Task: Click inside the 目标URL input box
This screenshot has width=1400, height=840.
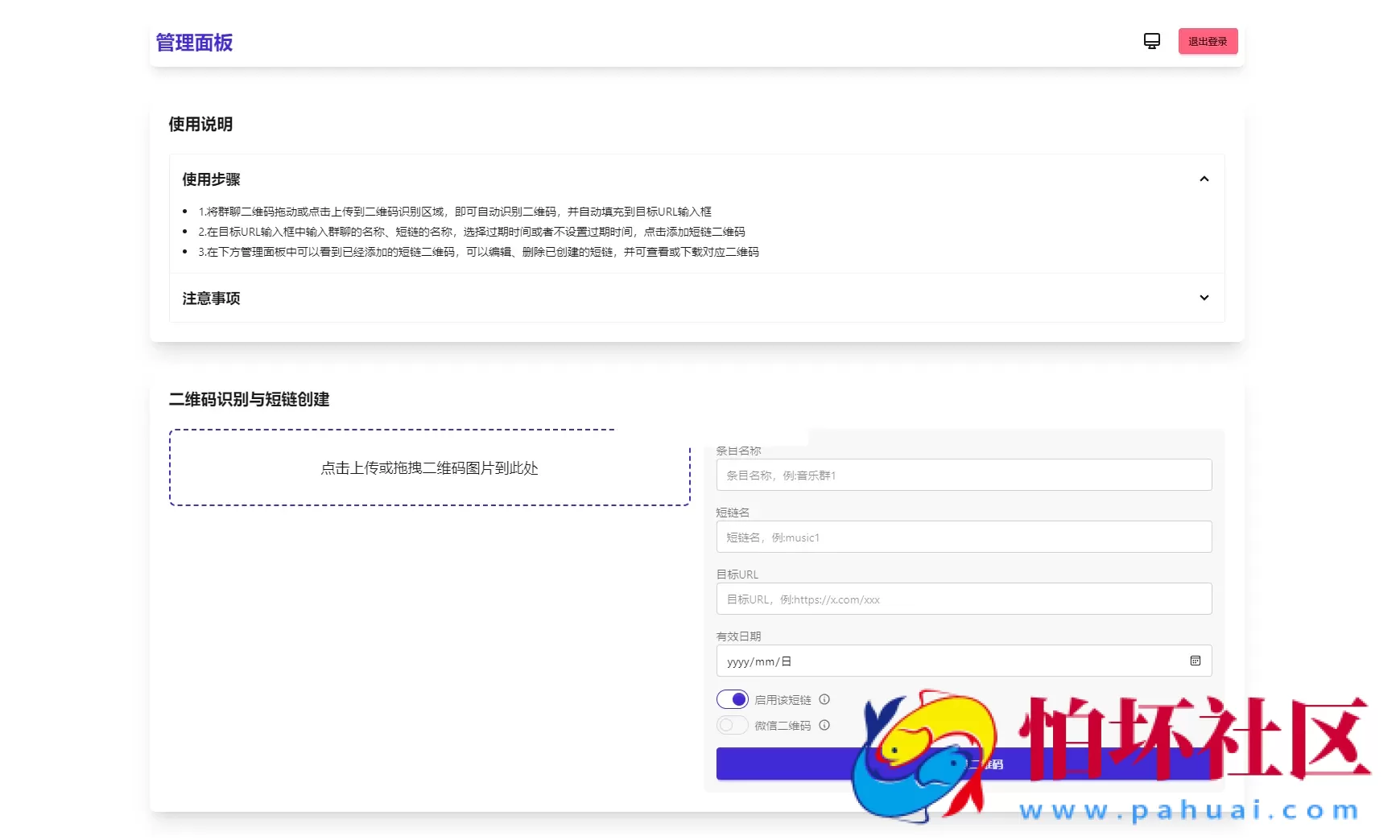Action: coord(963,599)
